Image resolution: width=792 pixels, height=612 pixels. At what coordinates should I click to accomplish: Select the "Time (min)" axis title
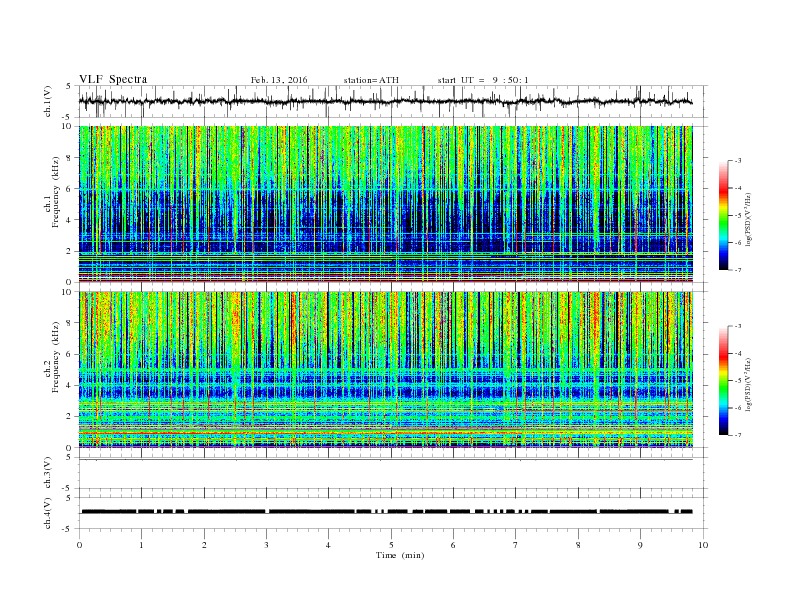point(400,555)
